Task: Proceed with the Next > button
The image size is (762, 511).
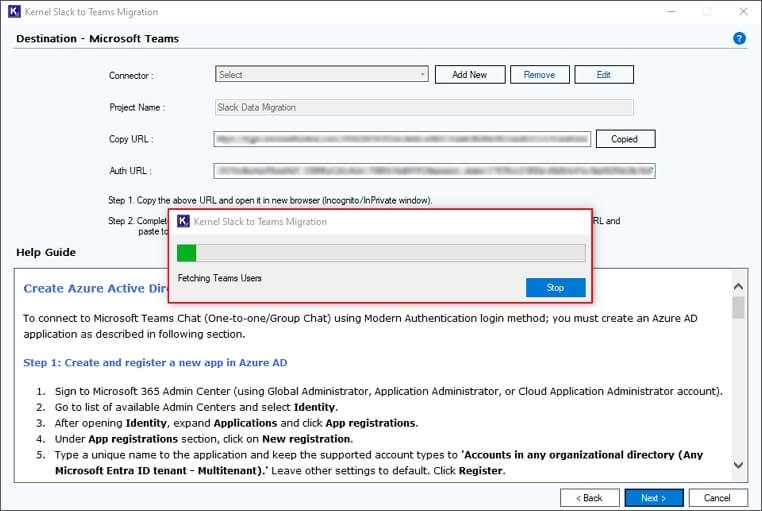Action: point(654,498)
